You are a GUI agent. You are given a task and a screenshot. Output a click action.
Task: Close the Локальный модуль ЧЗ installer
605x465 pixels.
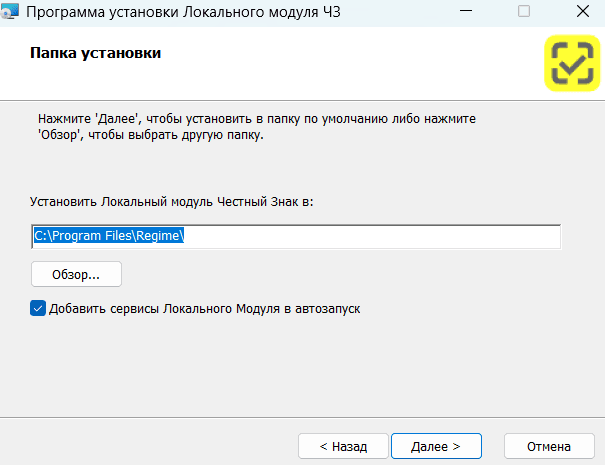point(579,13)
